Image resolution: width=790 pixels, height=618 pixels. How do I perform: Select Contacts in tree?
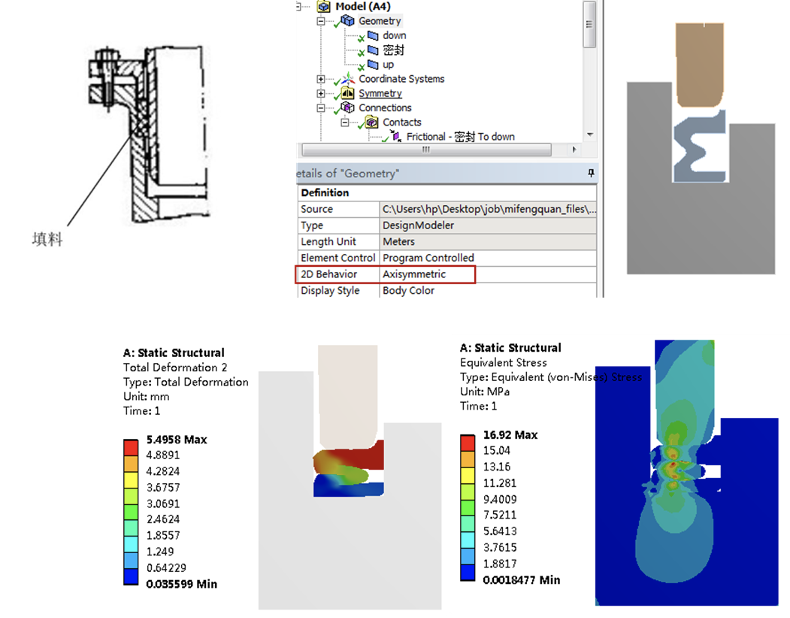[402, 122]
